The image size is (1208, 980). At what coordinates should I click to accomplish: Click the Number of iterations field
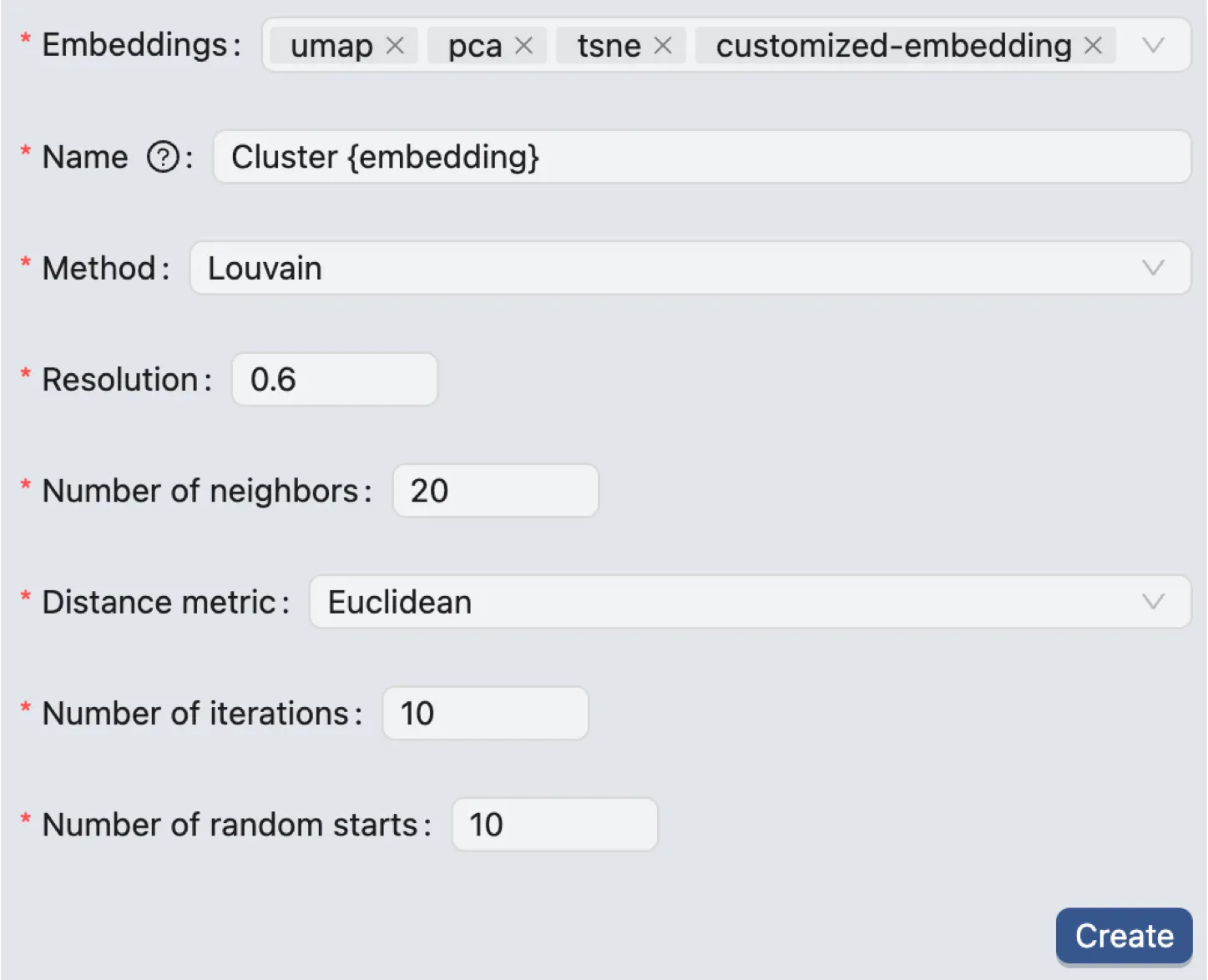485,714
